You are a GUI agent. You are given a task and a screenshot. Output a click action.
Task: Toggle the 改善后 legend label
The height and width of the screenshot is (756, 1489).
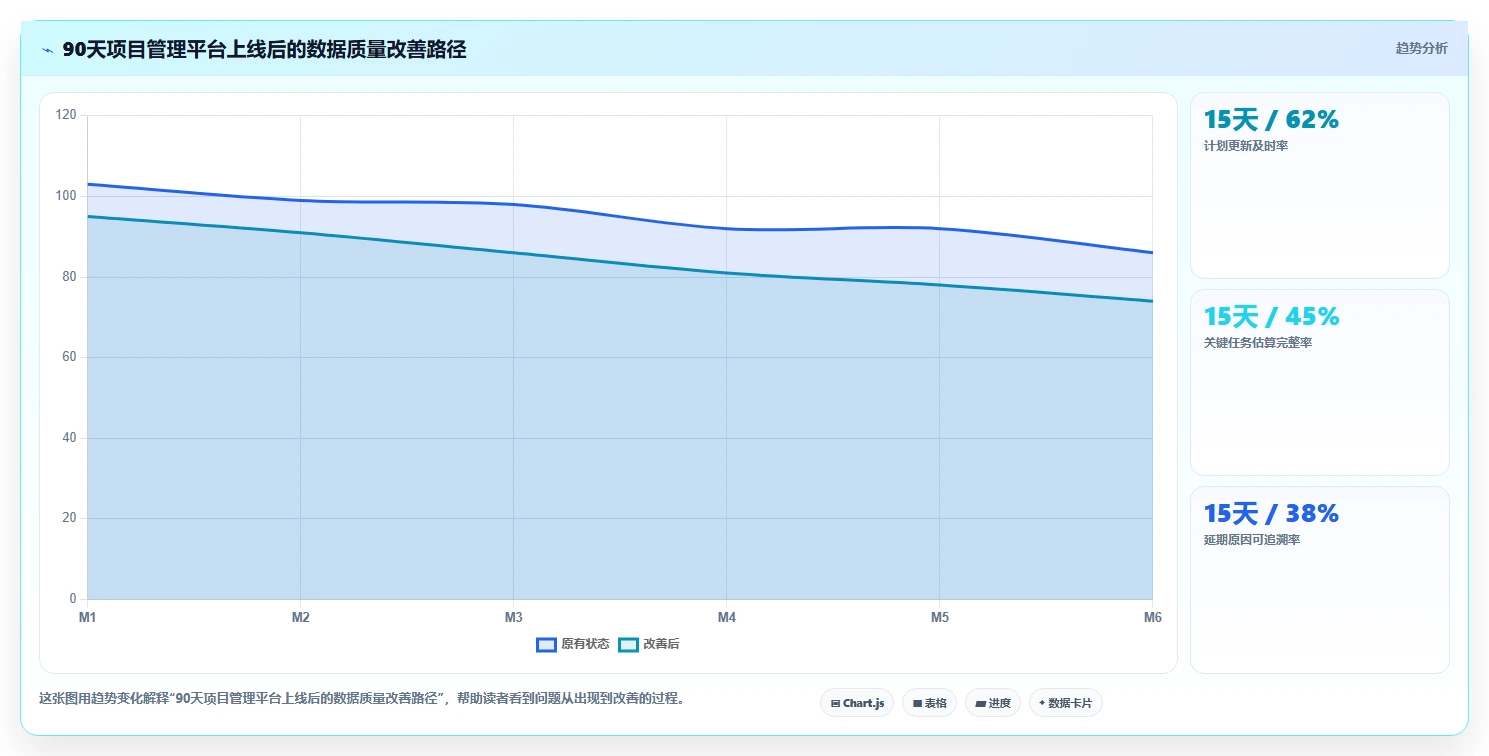[661, 645]
